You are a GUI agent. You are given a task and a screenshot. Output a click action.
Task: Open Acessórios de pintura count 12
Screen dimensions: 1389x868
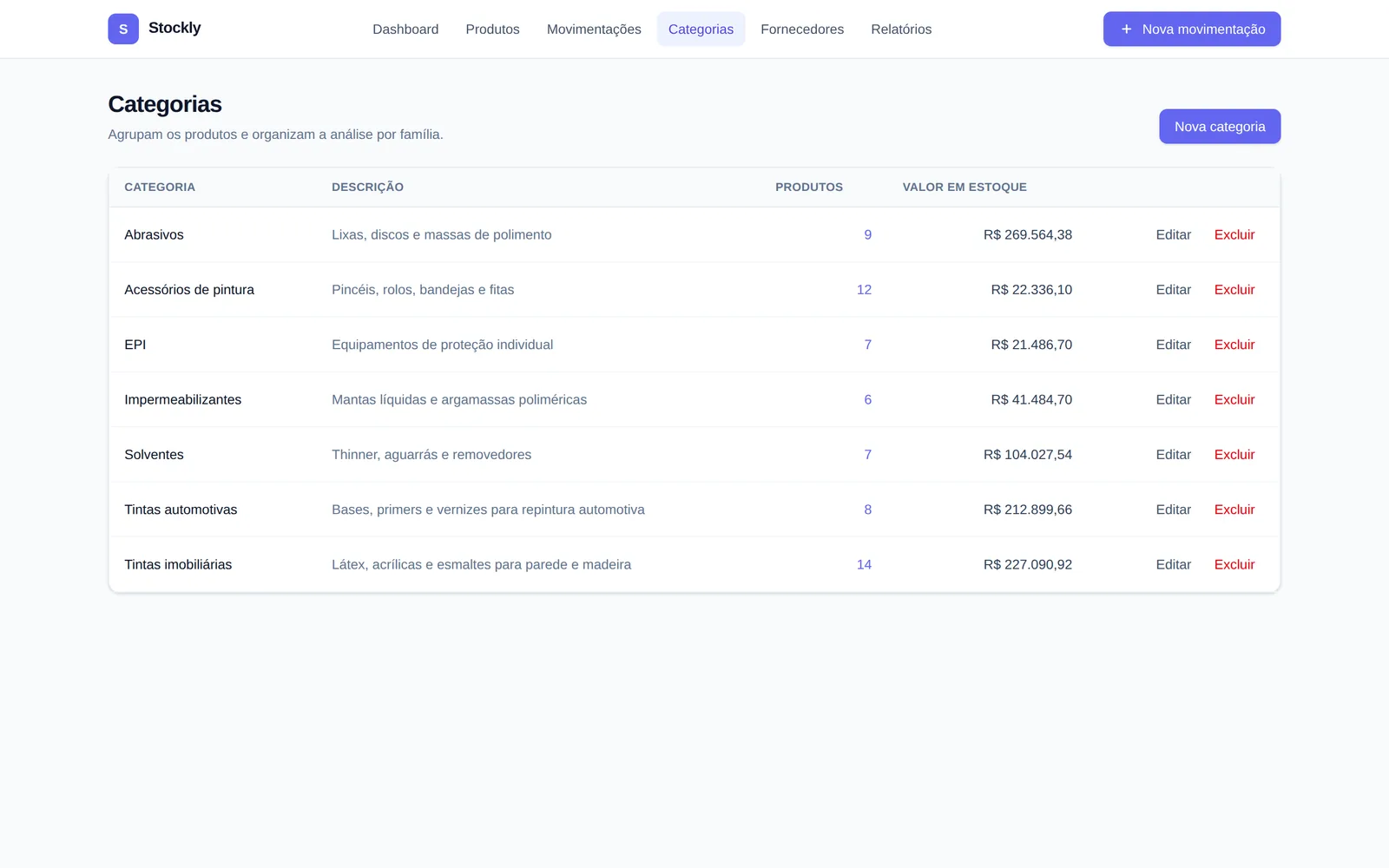point(864,290)
